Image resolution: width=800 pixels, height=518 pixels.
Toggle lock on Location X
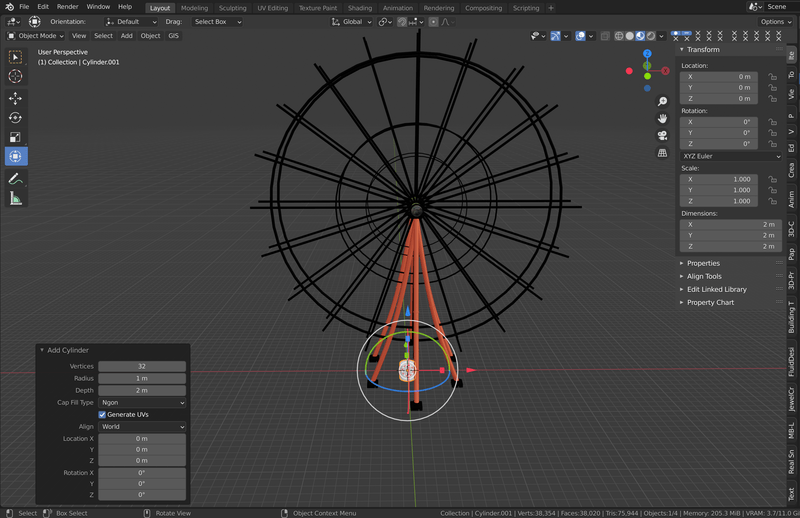tap(772, 76)
